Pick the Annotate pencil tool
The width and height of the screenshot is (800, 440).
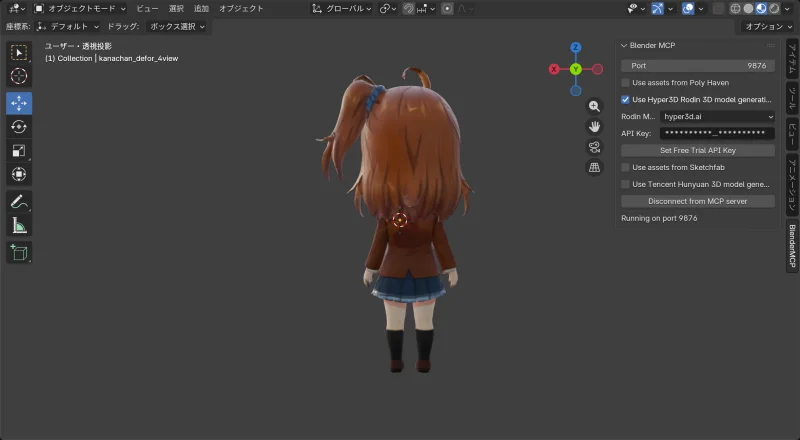pyautogui.click(x=19, y=201)
